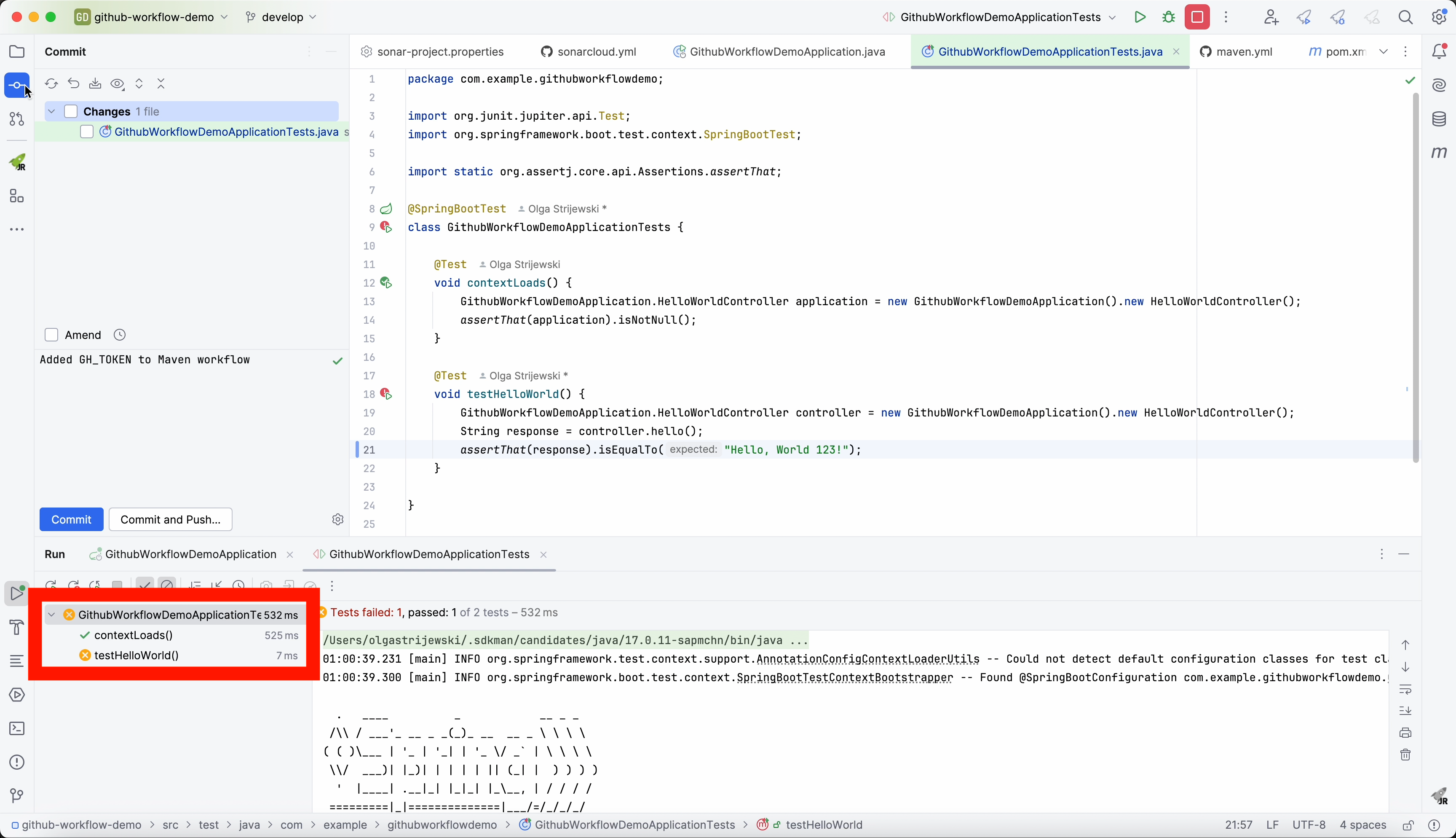1456x838 pixels.
Task: Check the Changes group checkbox
Action: (71, 112)
